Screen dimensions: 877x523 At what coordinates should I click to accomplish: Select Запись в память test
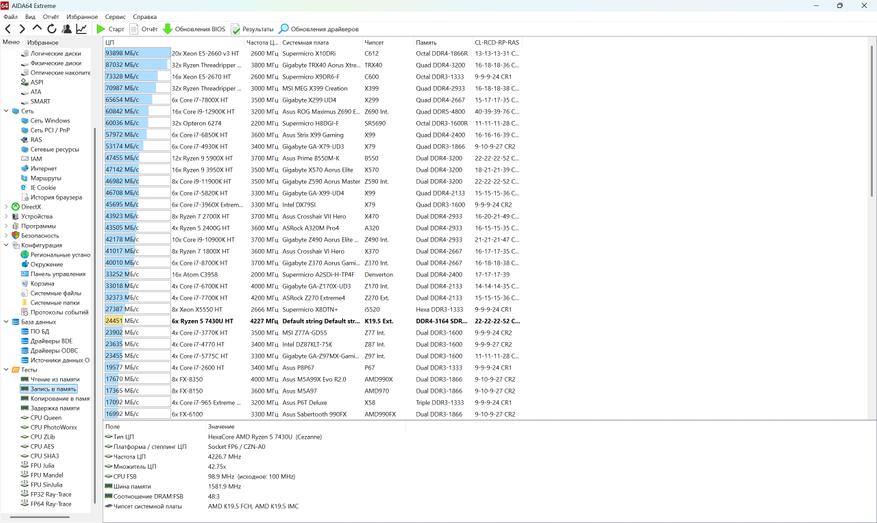(49, 389)
